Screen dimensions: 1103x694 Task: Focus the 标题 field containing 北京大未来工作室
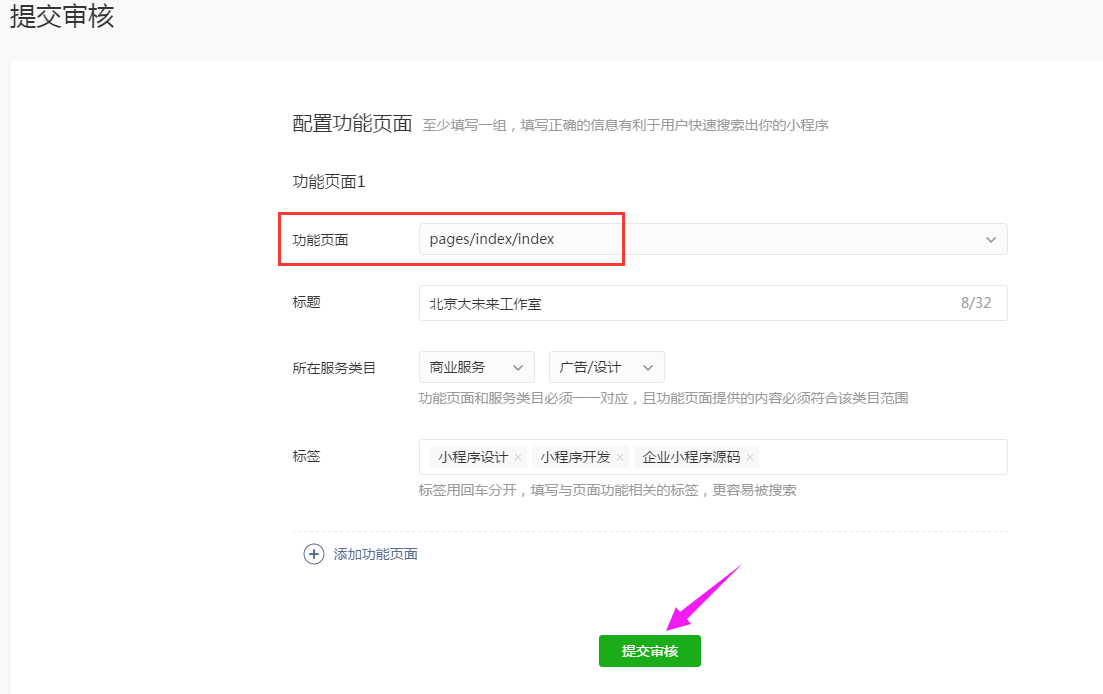[680, 303]
